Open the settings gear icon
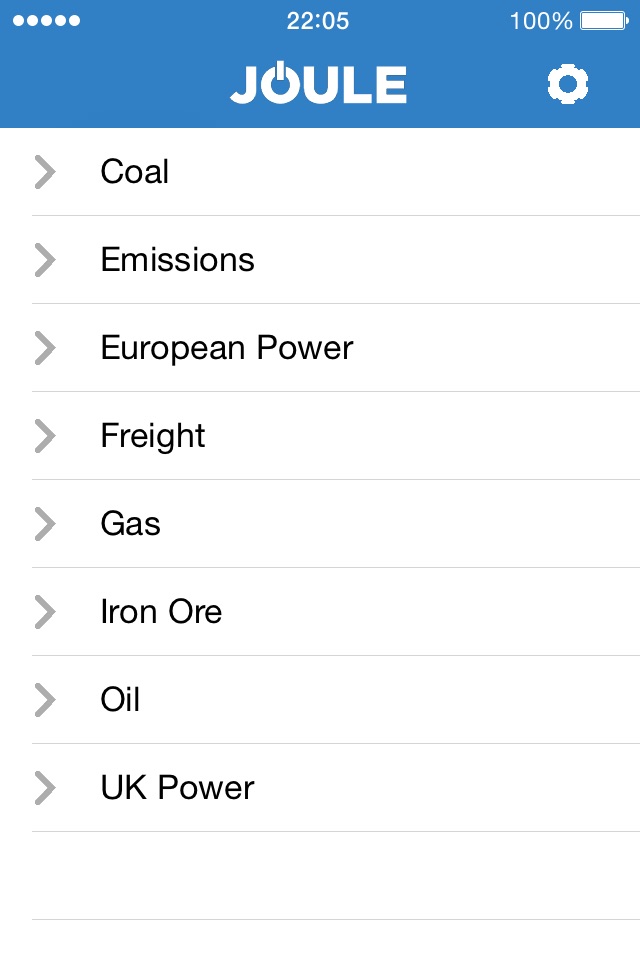Viewport: 640px width, 960px height. point(568,85)
